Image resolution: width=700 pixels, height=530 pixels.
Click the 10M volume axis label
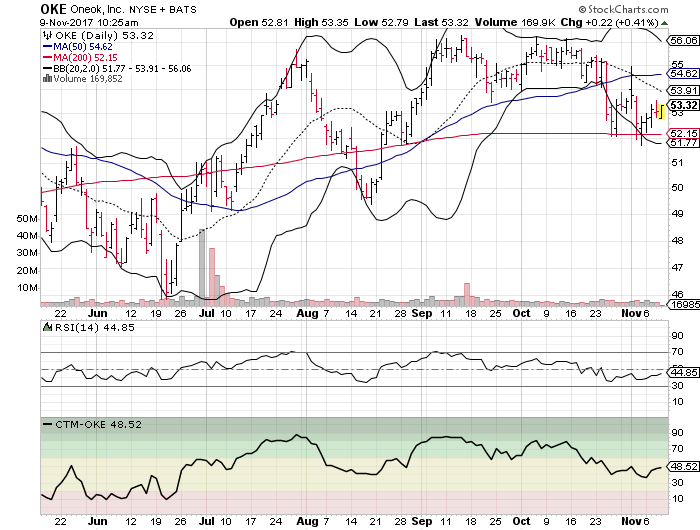(27, 288)
